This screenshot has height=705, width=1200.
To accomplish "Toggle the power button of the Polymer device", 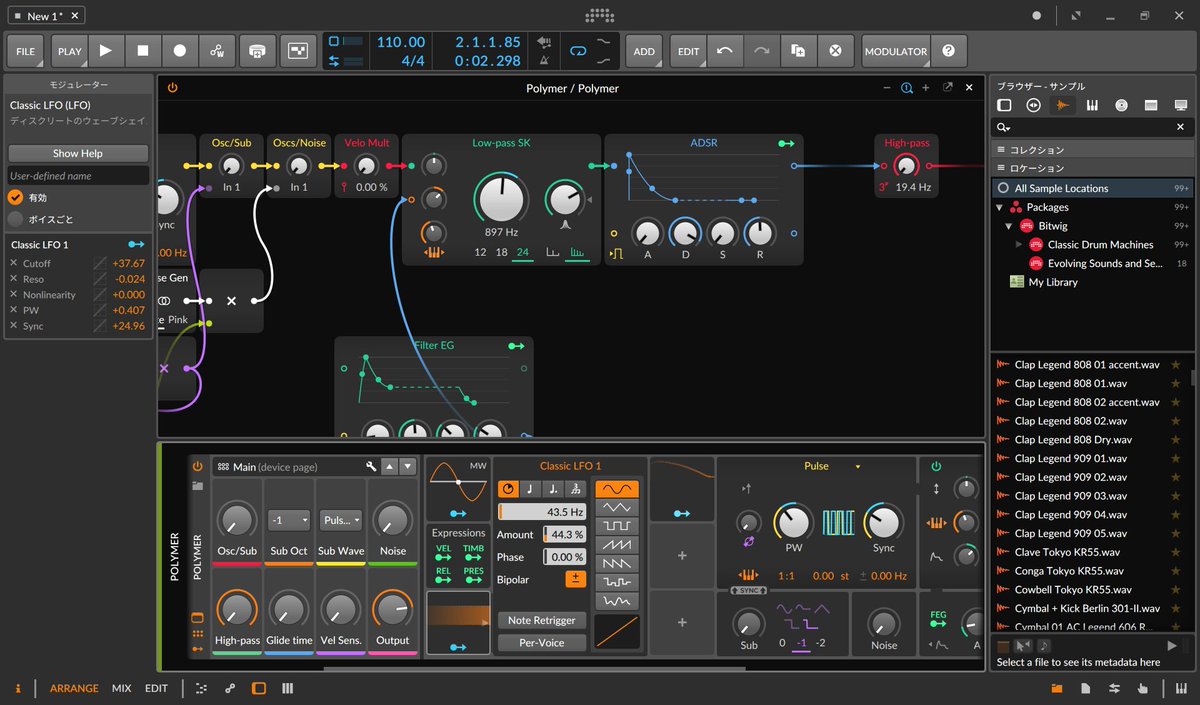I will (196, 466).
